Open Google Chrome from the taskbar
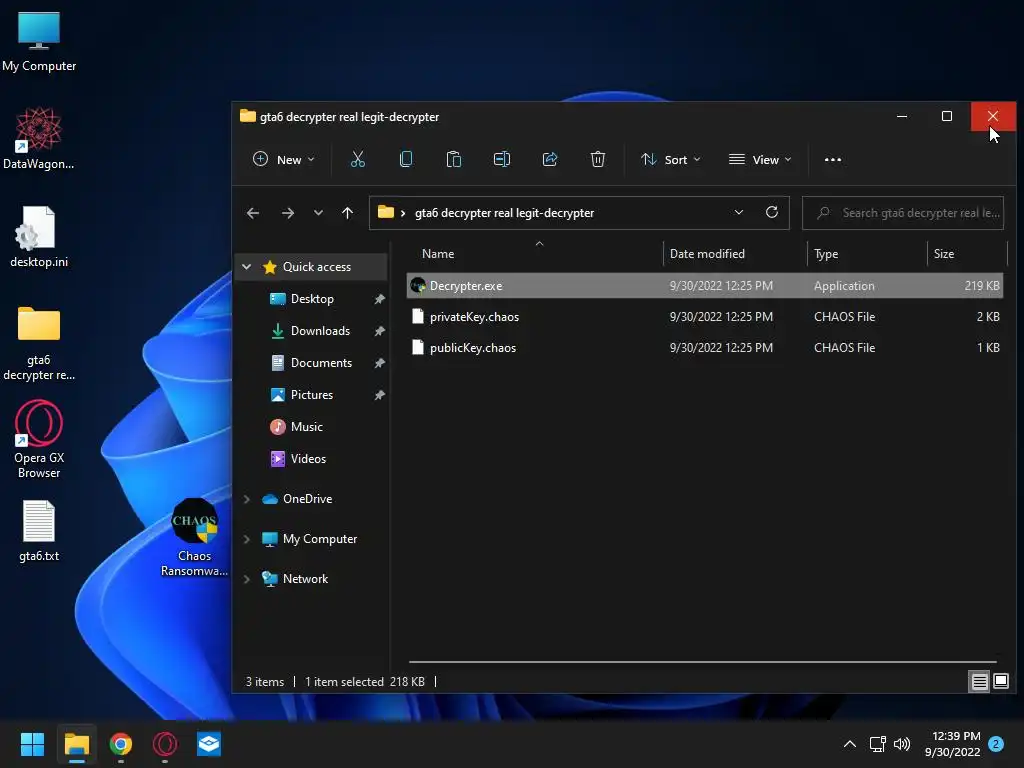Viewport: 1024px width, 768px height. (121, 744)
